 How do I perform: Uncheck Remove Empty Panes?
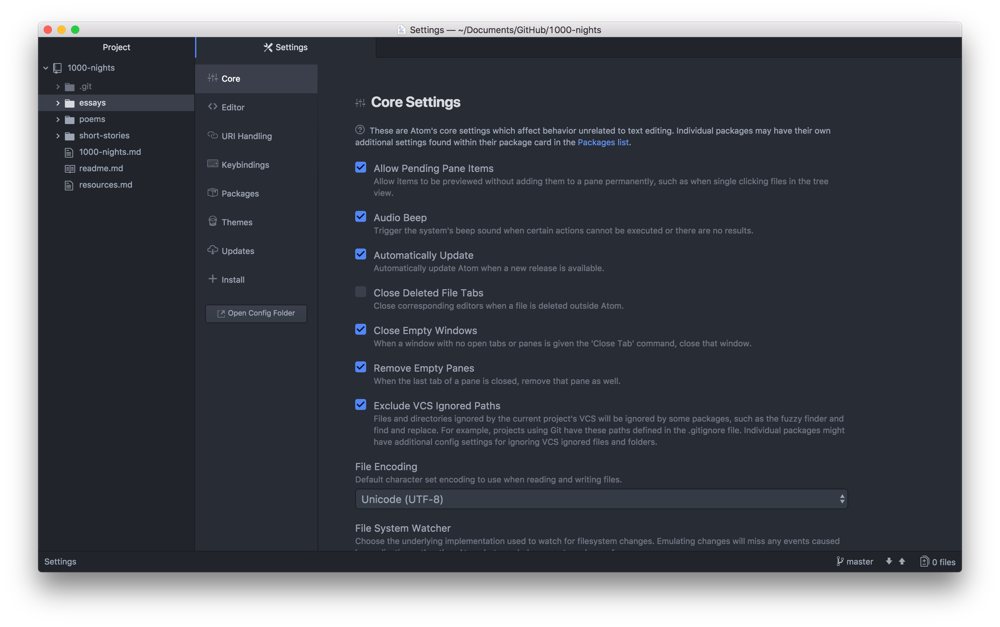(360, 367)
